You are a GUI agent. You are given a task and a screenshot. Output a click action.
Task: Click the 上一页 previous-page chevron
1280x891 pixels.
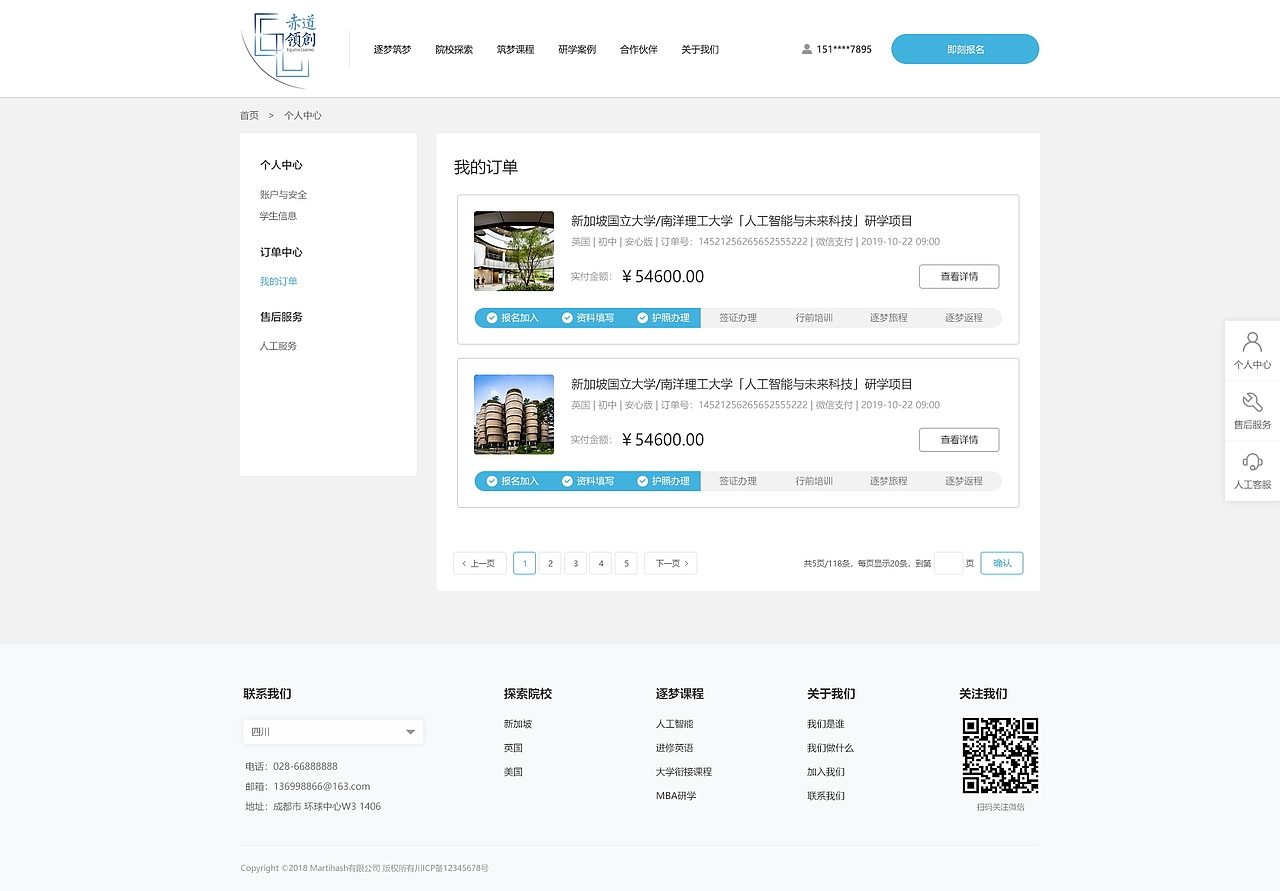463,563
